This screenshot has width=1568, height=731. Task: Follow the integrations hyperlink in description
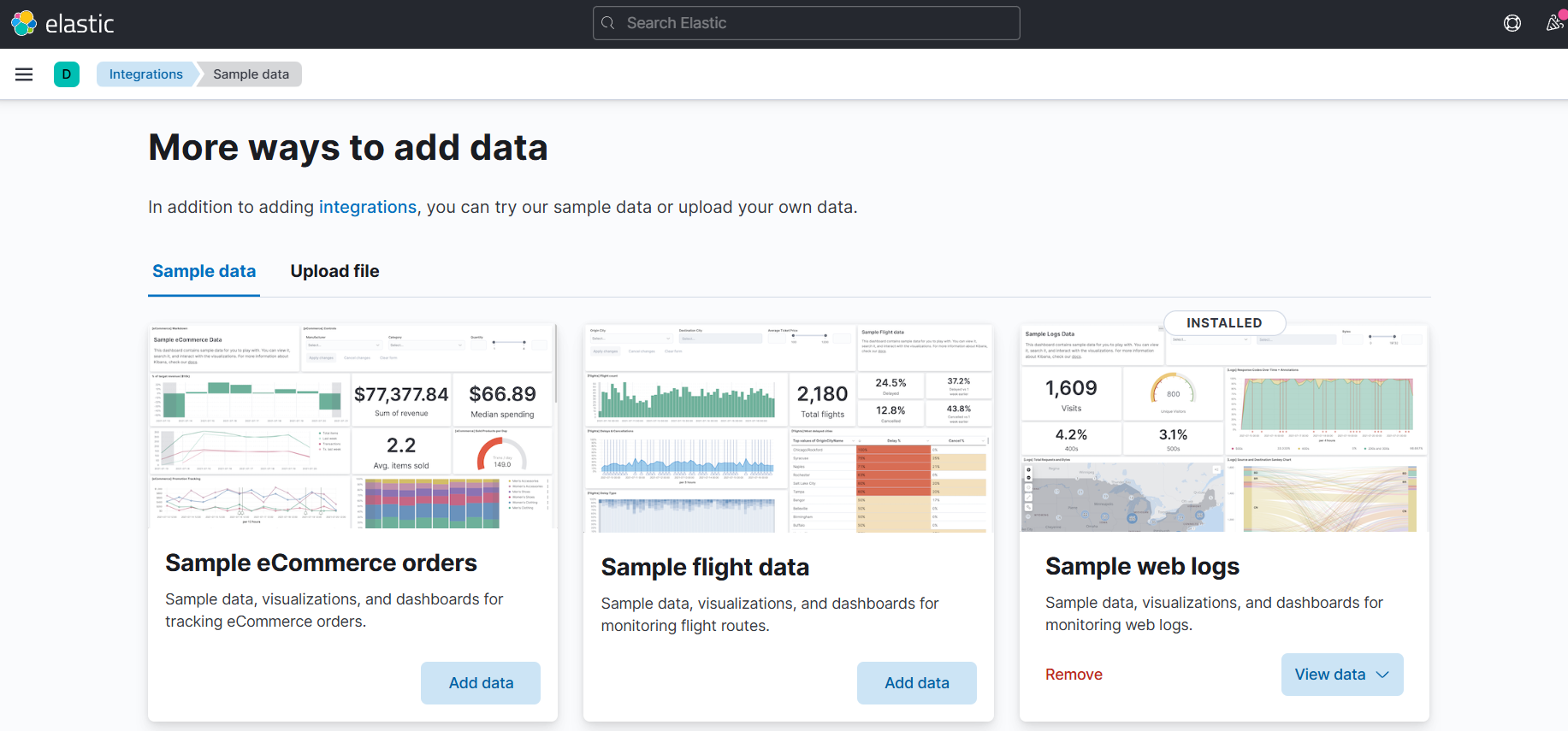[367, 207]
